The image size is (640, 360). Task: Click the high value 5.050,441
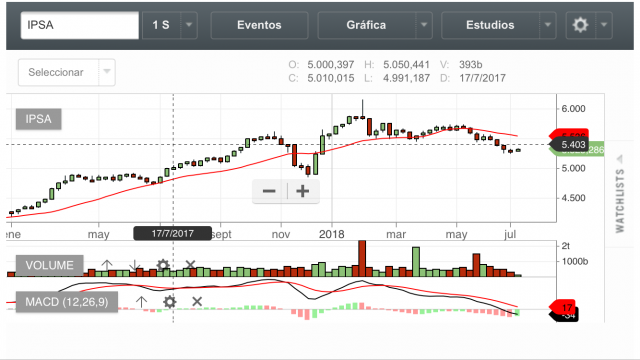point(406,65)
